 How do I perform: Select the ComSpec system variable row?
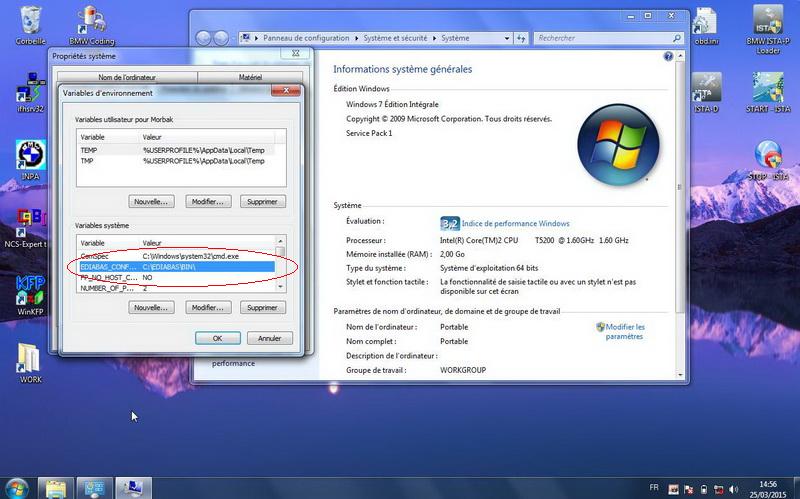pyautogui.click(x=176, y=256)
